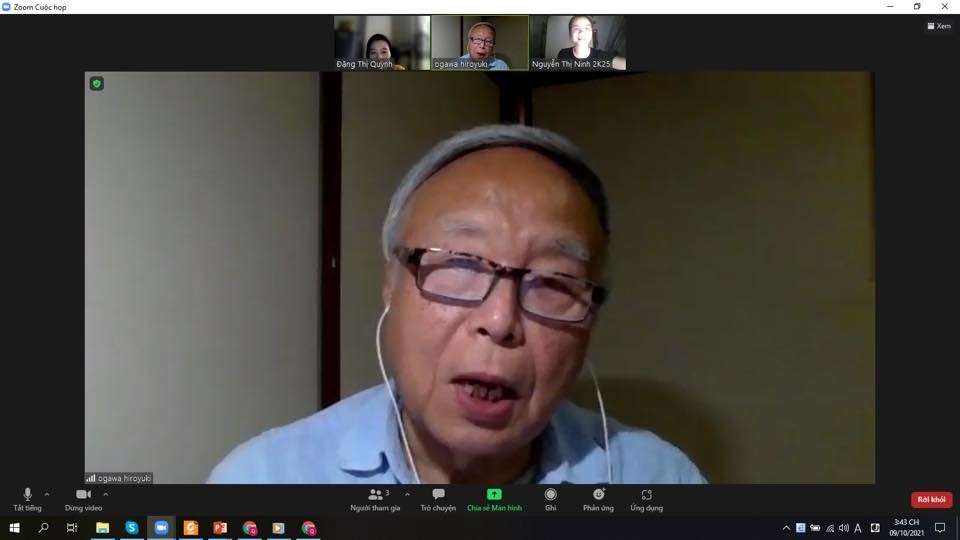
Task: Expand video options arrow beside Dừng video
Action: [x=106, y=494]
